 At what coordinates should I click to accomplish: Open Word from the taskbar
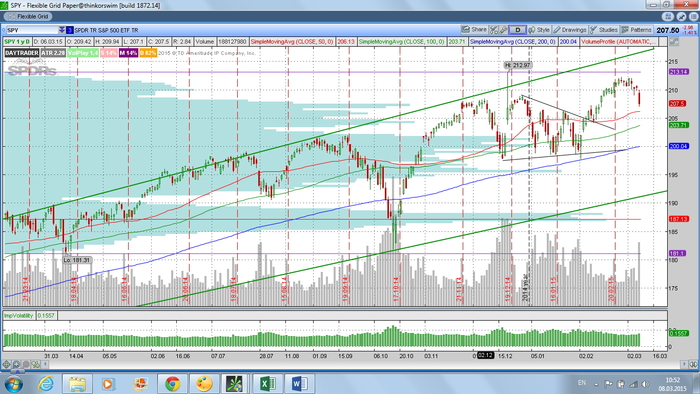coord(300,383)
